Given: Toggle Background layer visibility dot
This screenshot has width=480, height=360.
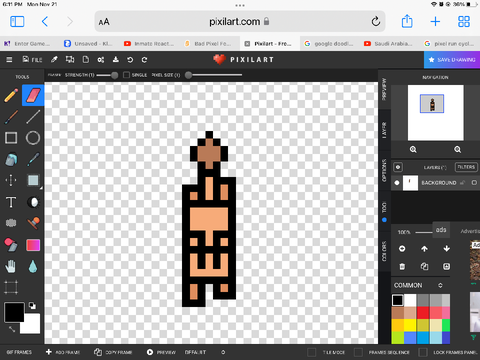Looking at the screenshot, I should [397, 183].
